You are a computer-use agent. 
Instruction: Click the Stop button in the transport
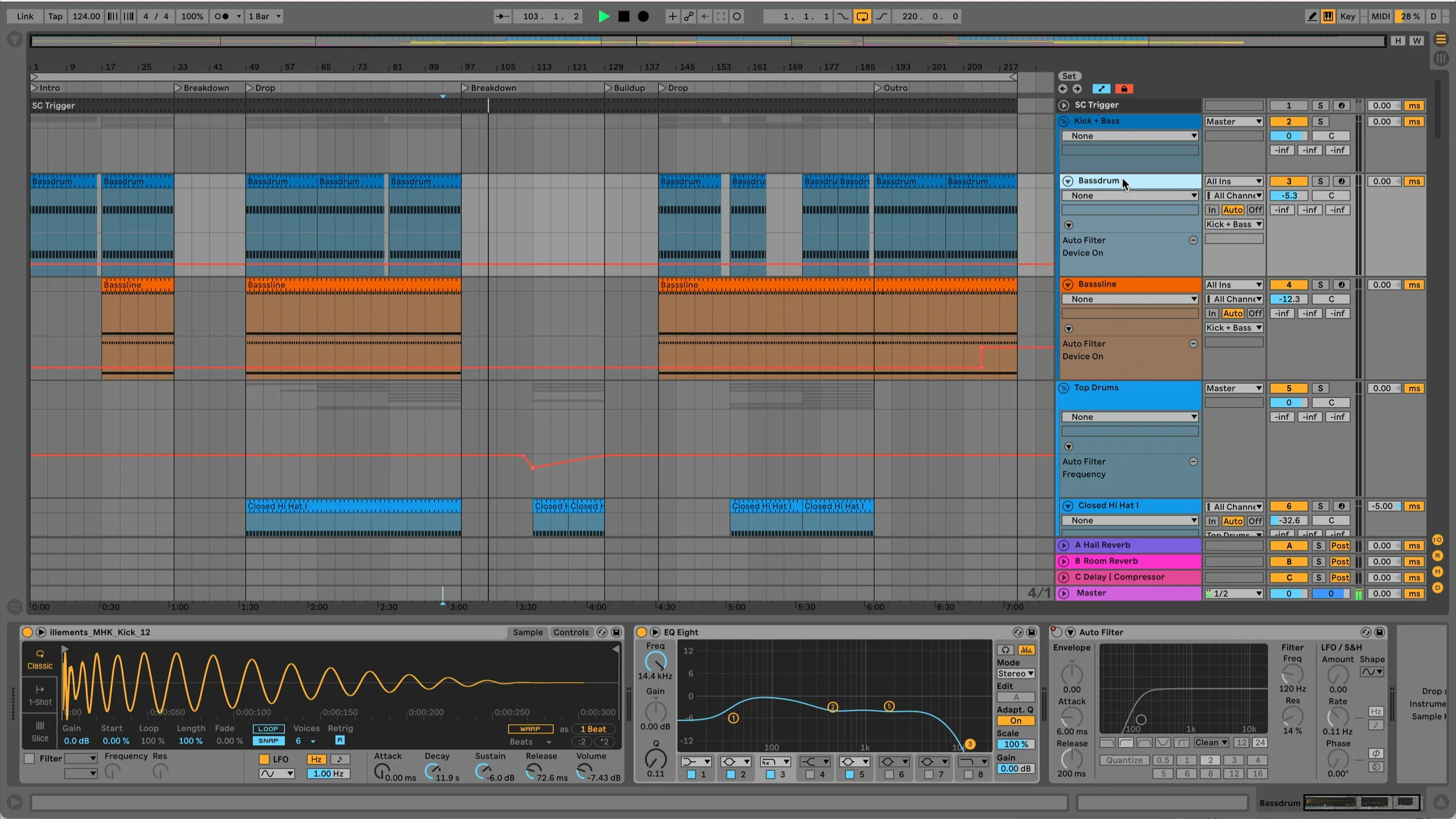pos(624,16)
